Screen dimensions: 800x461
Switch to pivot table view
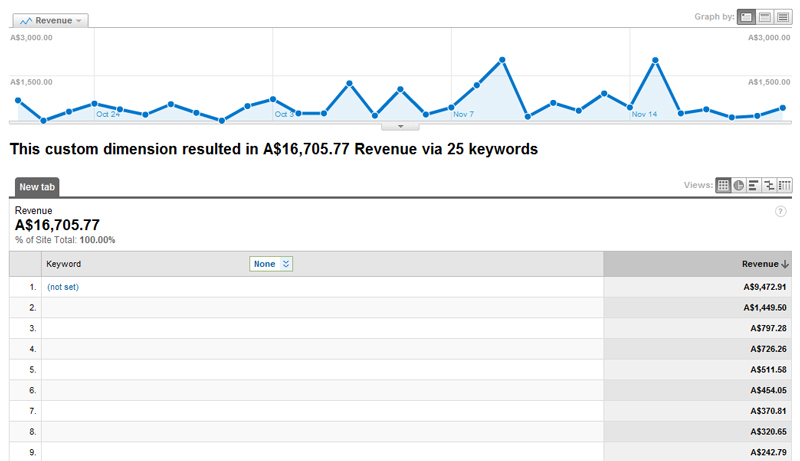pos(785,185)
